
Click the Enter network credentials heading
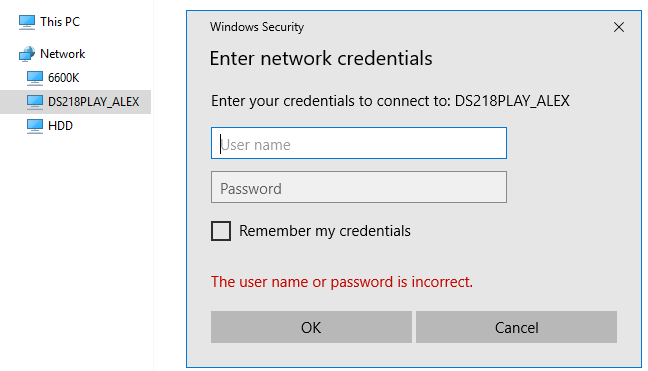point(321,58)
